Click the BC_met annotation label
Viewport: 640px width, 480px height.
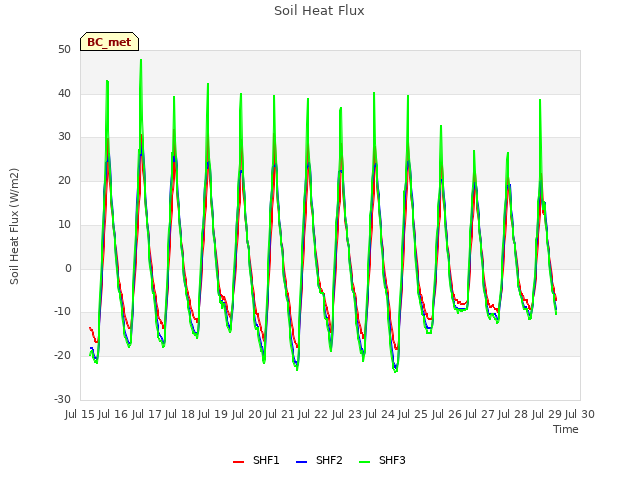click(x=109, y=42)
